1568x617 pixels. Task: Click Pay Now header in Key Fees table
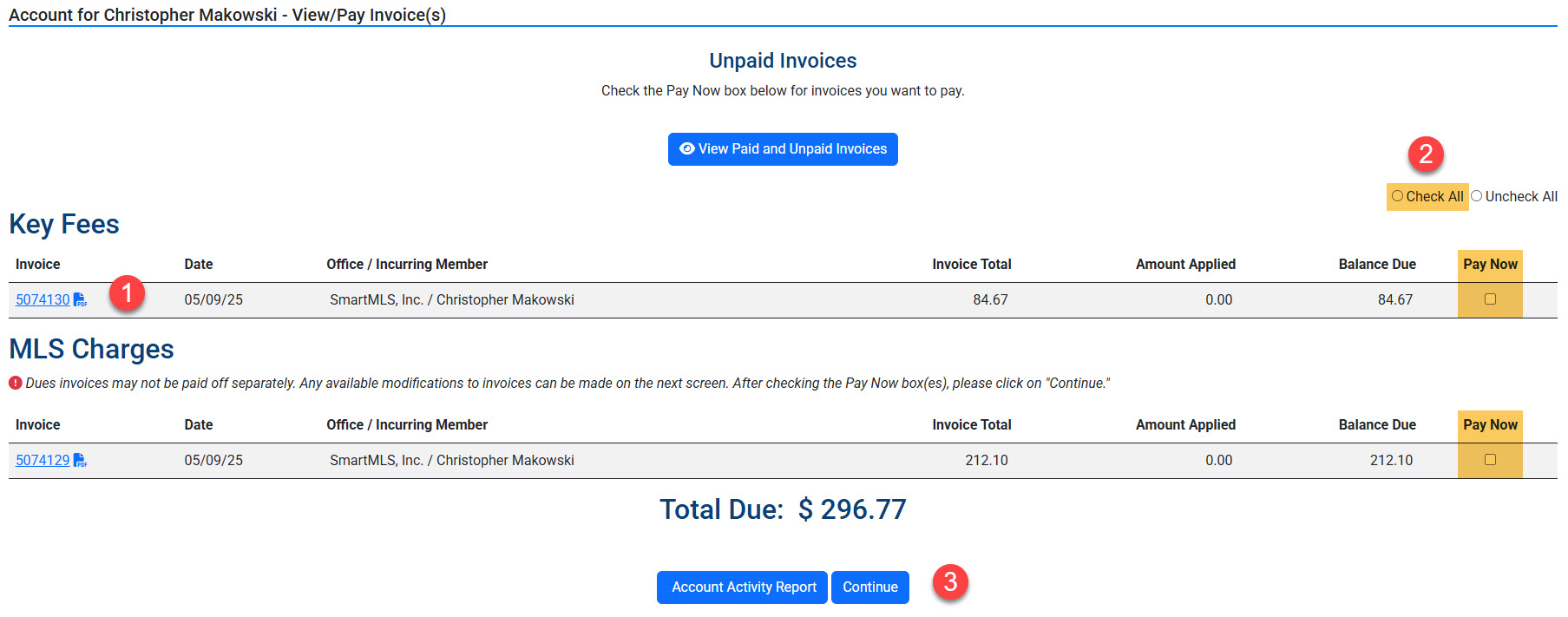tap(1490, 265)
